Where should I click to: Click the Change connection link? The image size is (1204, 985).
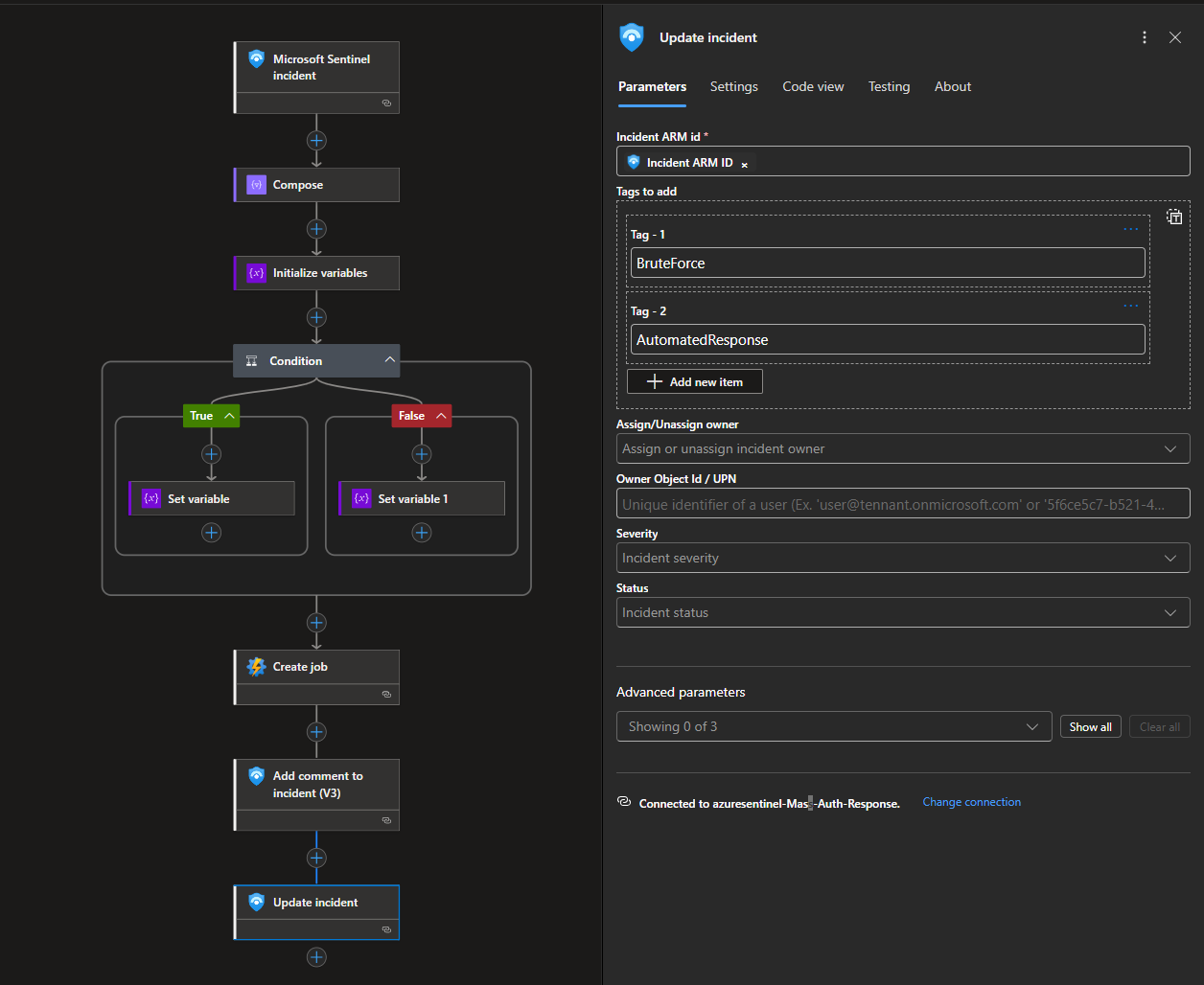point(971,802)
